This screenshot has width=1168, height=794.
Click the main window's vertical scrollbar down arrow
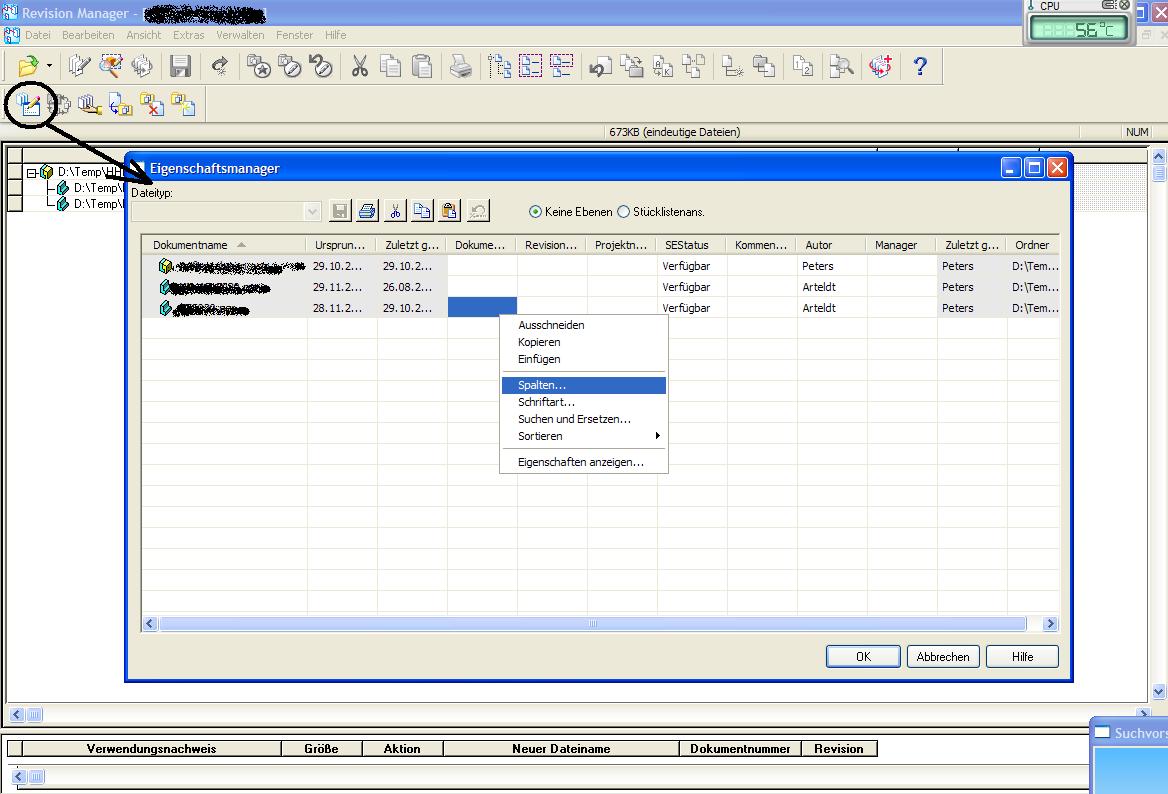1159,691
